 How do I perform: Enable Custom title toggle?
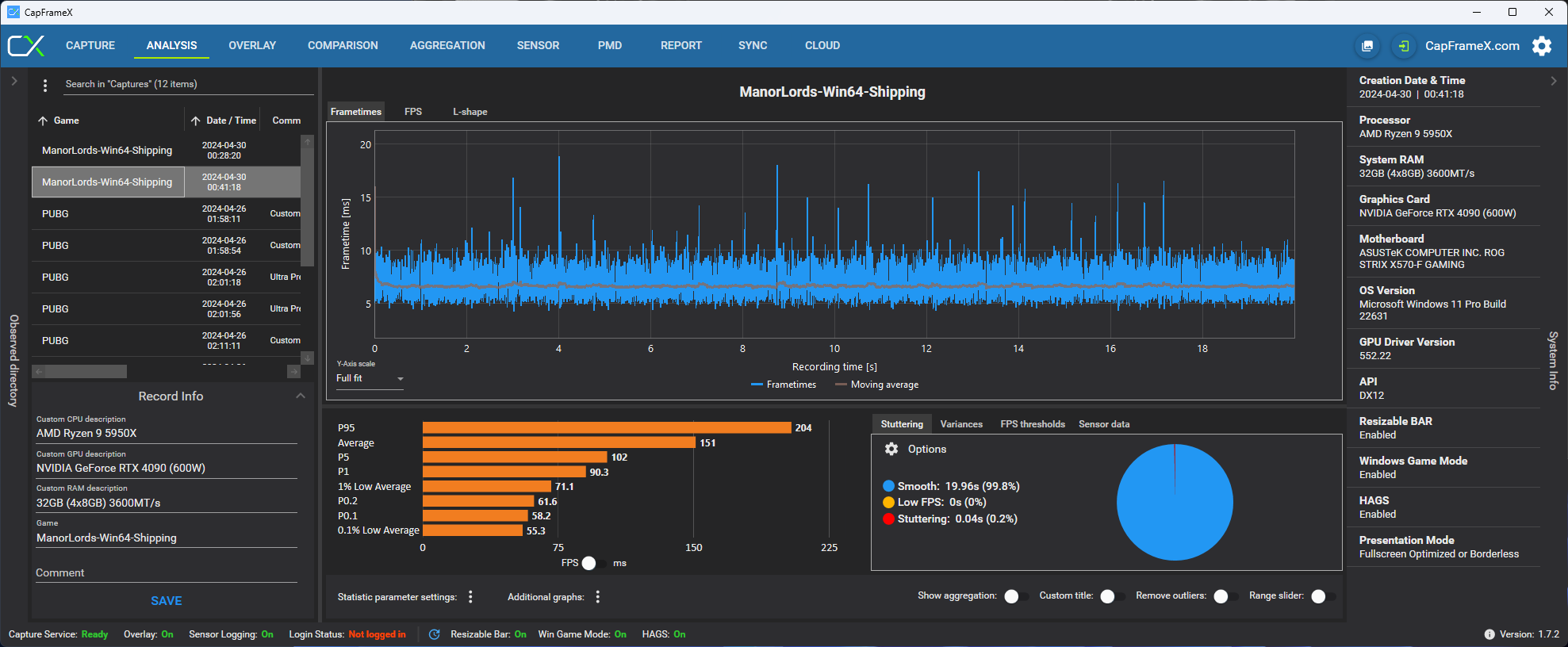coord(1113,596)
